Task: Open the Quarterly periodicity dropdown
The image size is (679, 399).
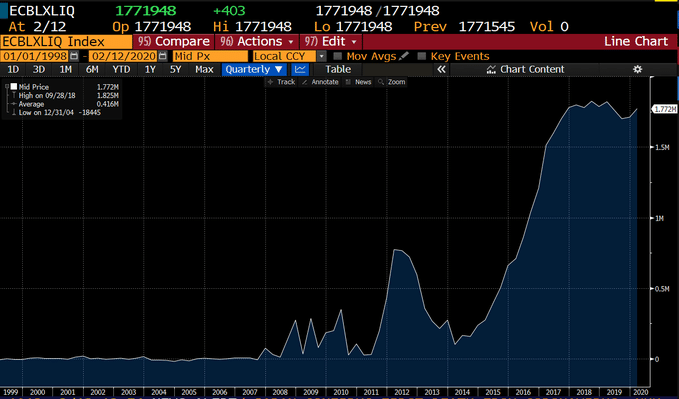Action: point(254,69)
